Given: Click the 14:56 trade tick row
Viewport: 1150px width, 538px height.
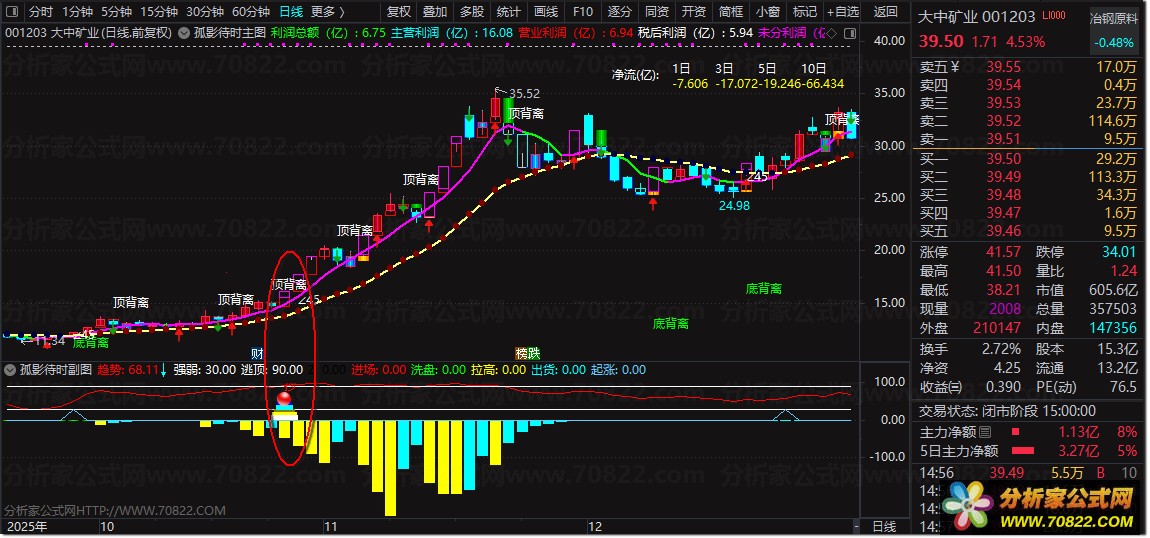Looking at the screenshot, I should (x=1028, y=473).
